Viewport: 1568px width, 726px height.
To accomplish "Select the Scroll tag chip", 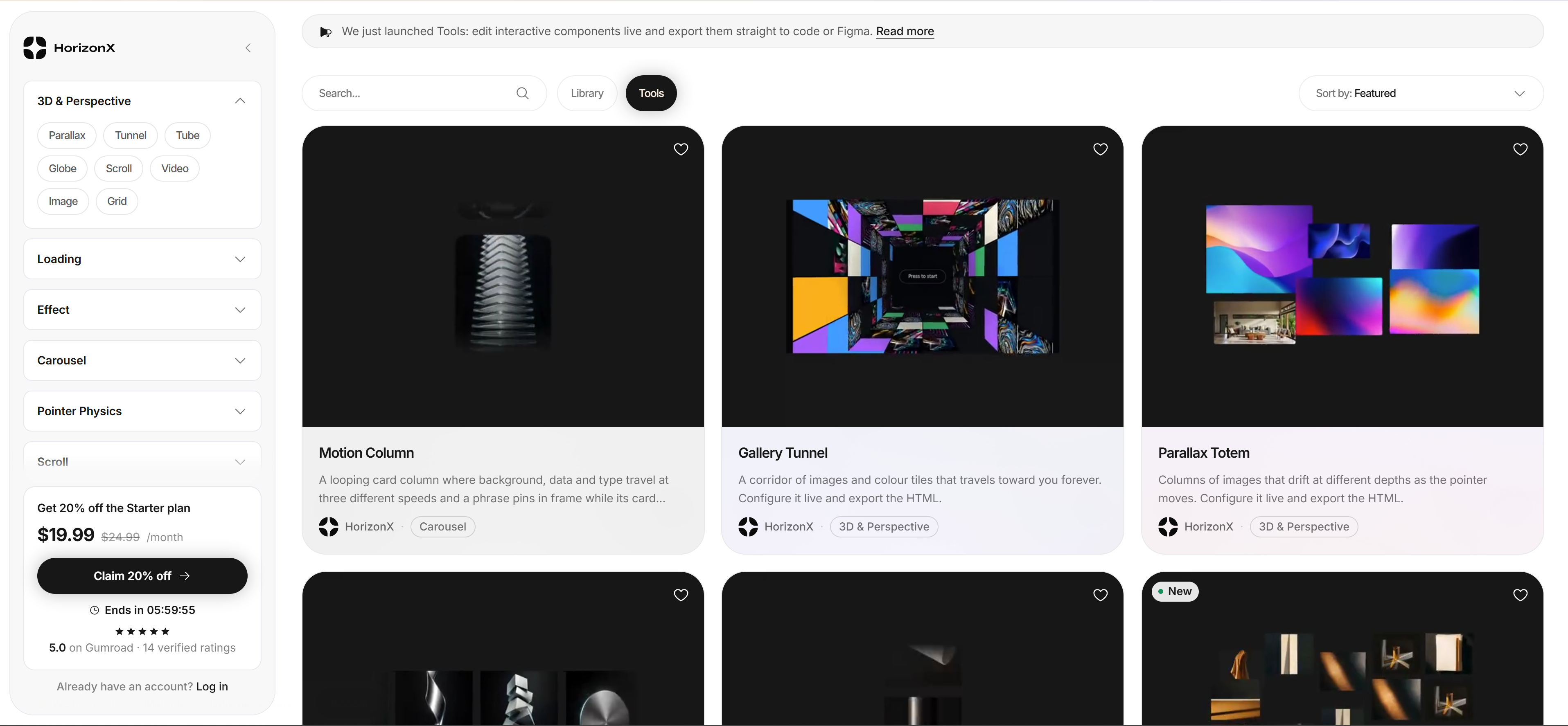I will (x=119, y=169).
